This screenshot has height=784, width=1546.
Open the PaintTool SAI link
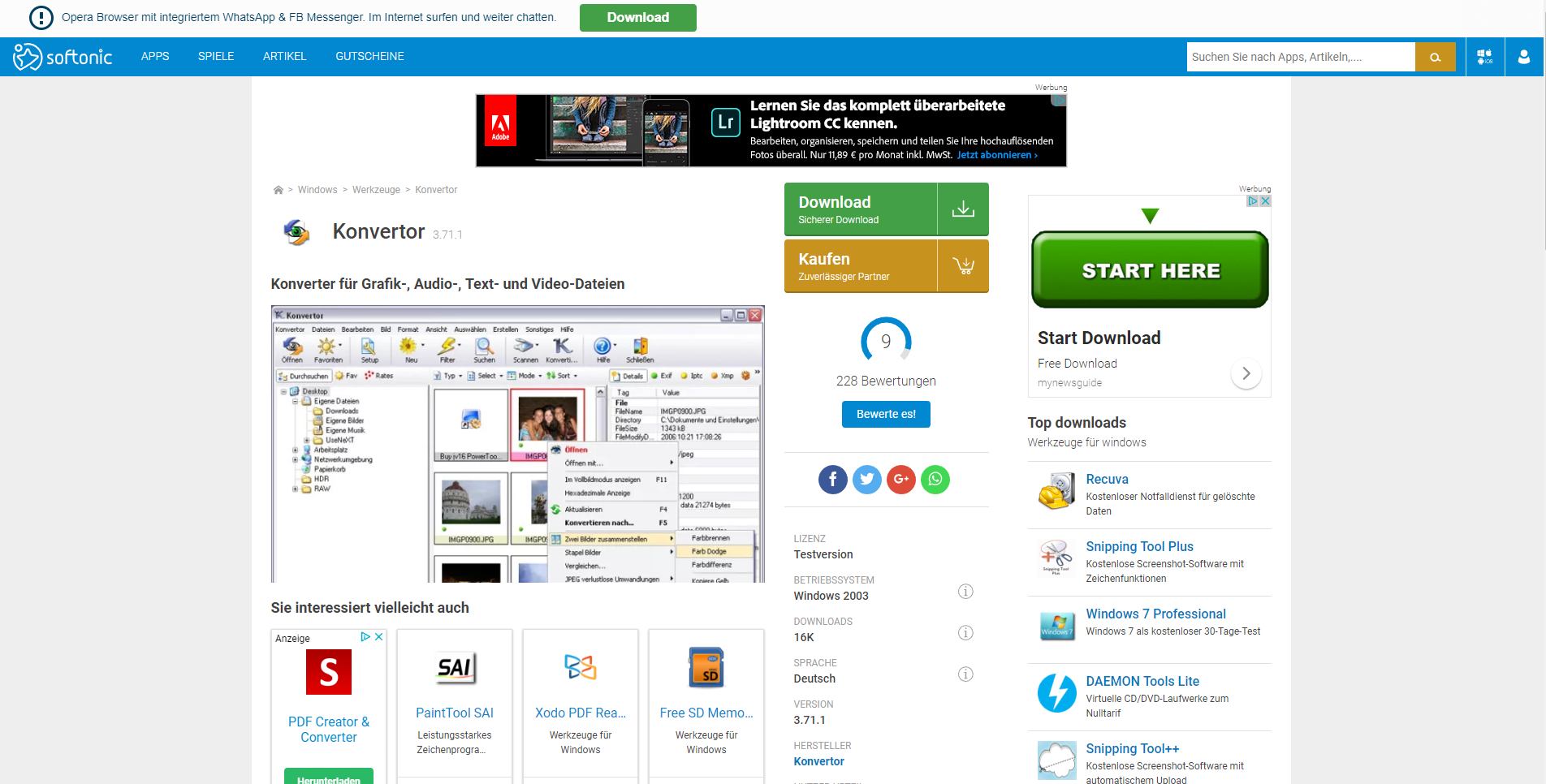(x=455, y=713)
